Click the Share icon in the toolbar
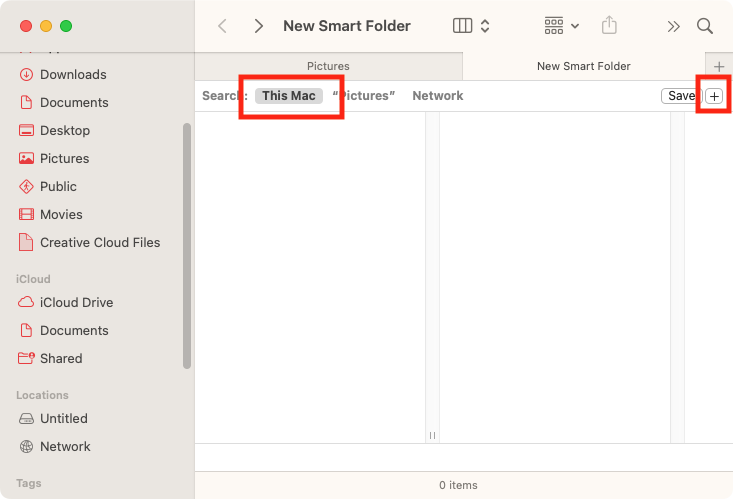The image size is (733, 499). (609, 25)
